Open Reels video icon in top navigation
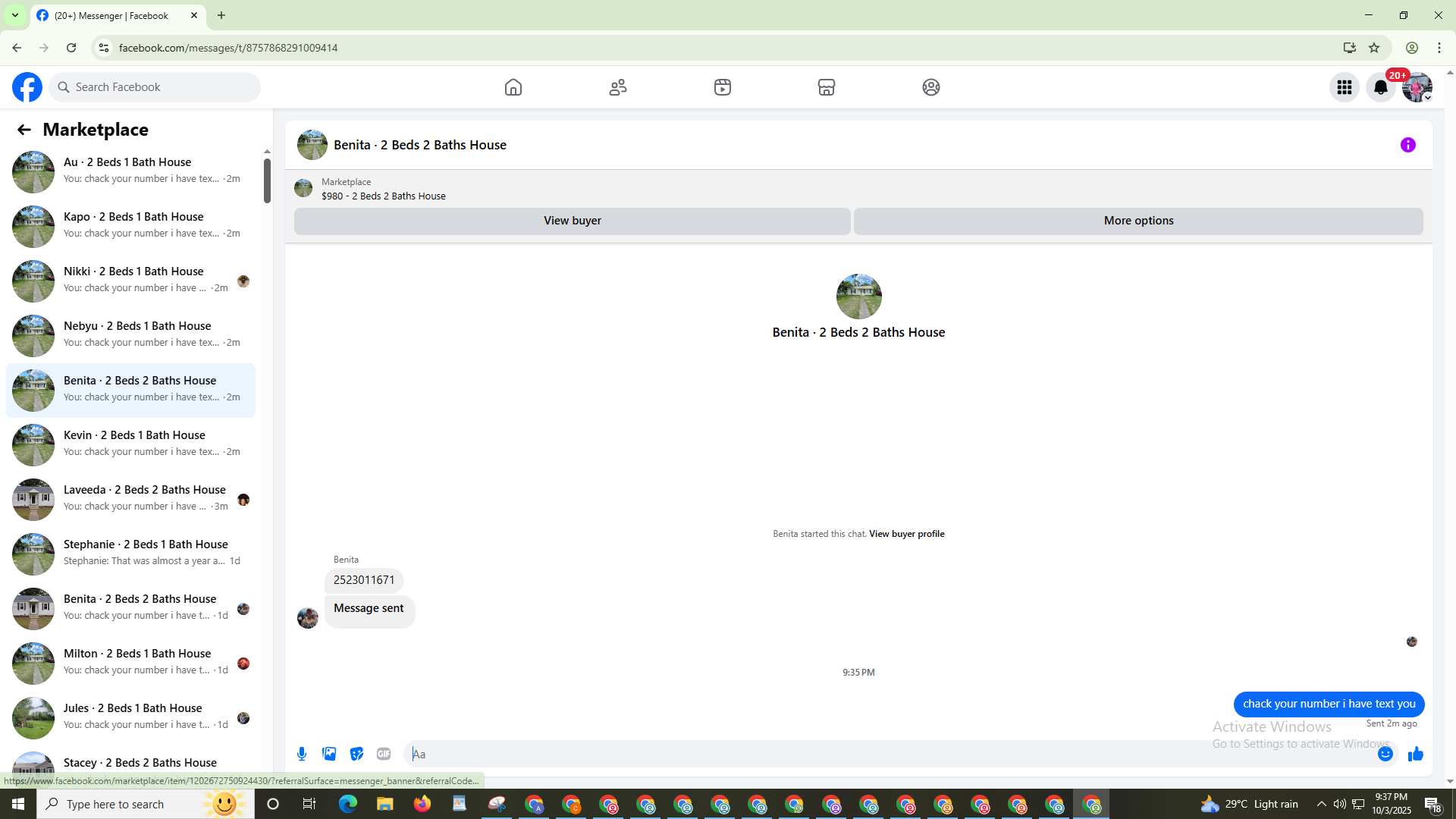The width and height of the screenshot is (1456, 819). (723, 87)
